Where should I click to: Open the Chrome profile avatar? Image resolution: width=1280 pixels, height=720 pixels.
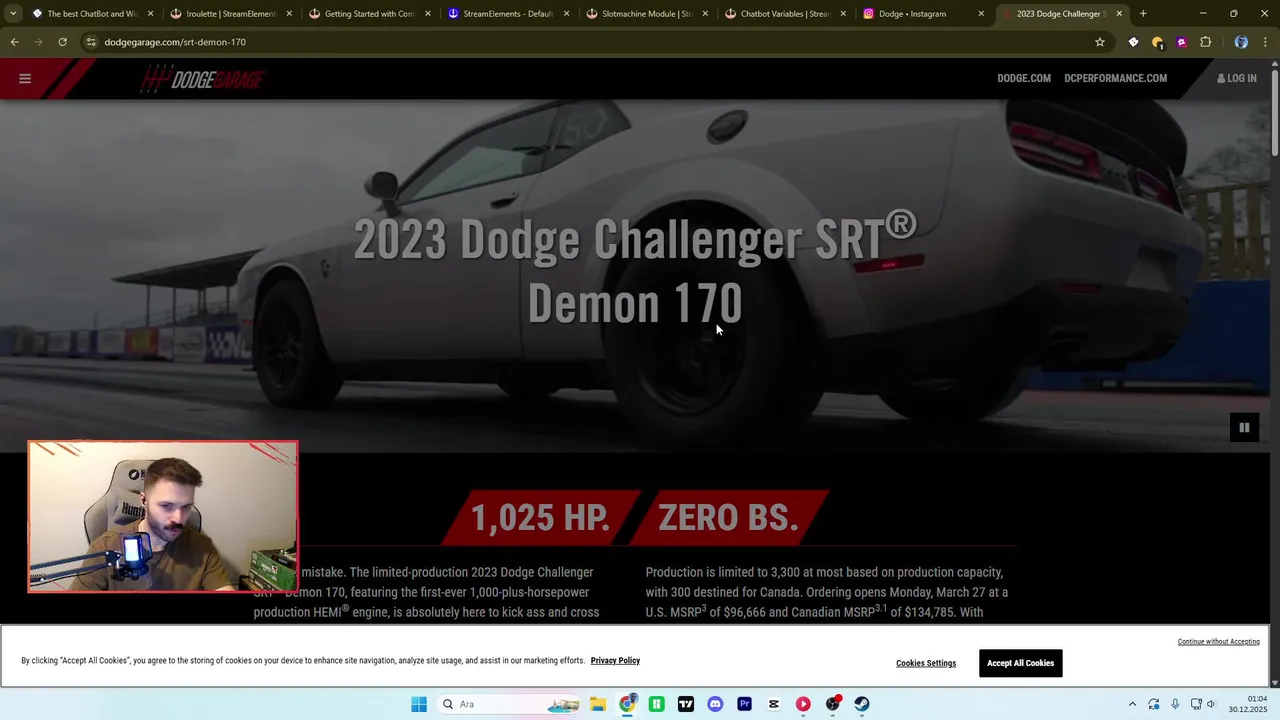tap(1241, 42)
